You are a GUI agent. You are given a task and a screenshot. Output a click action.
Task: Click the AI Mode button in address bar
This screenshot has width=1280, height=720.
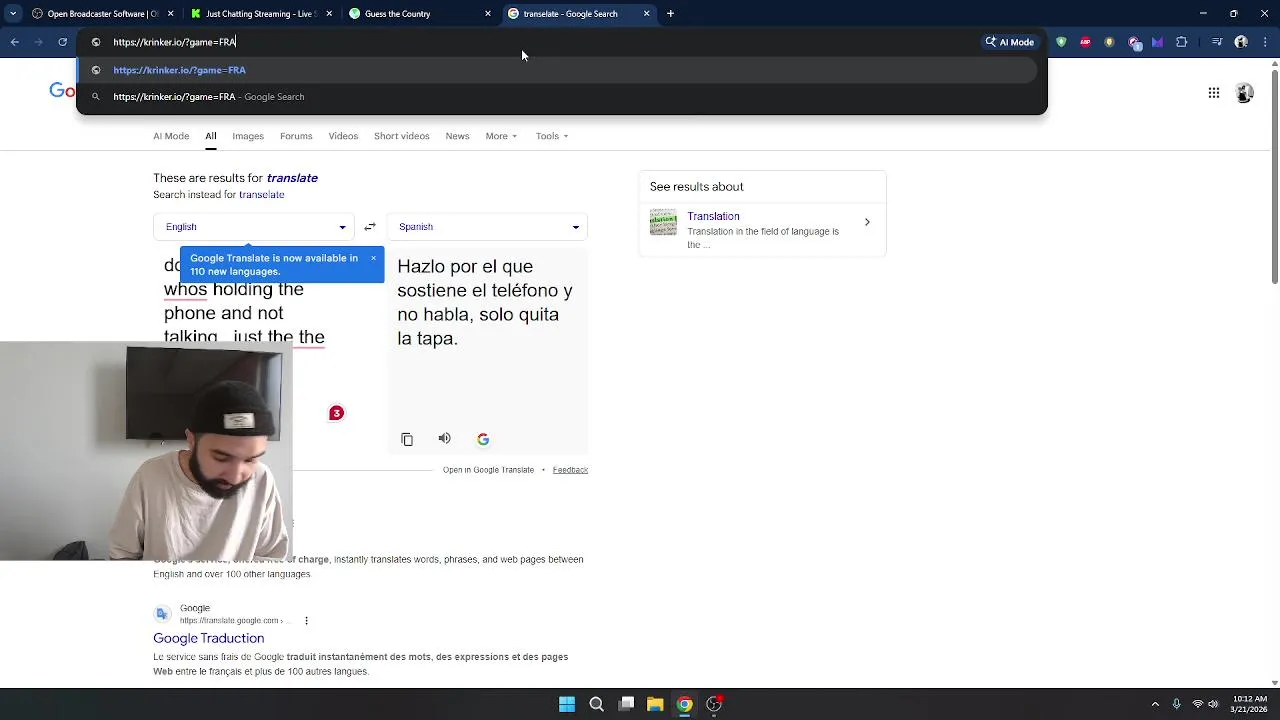[x=1010, y=42]
